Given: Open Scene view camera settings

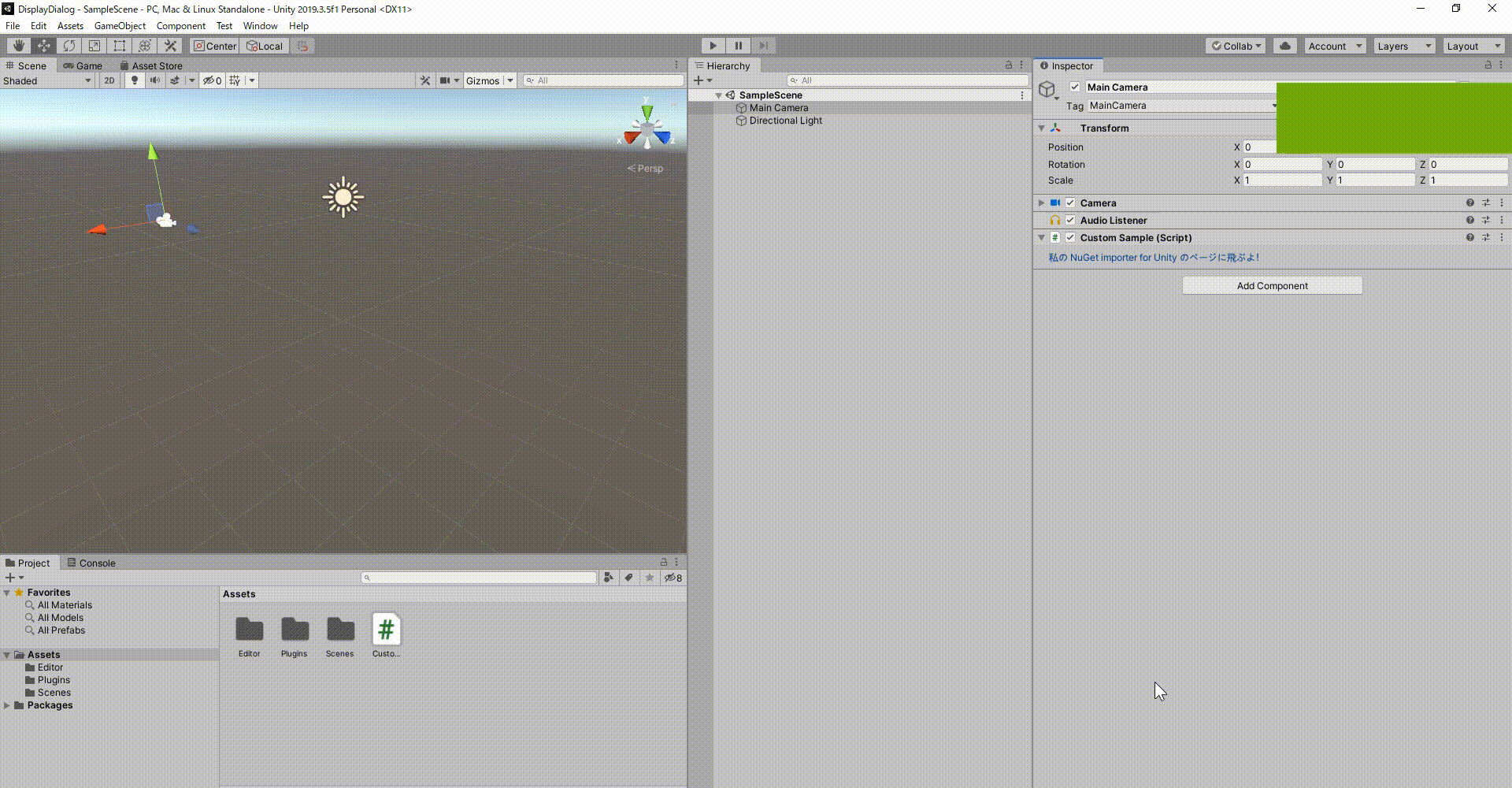Looking at the screenshot, I should 445,80.
